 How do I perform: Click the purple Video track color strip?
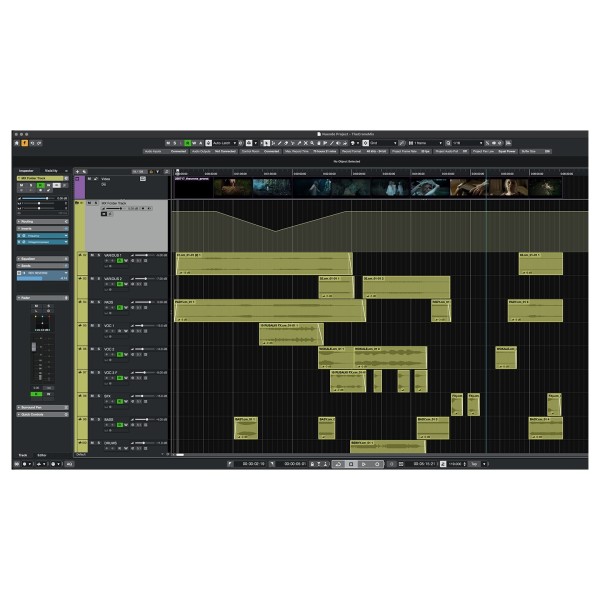(x=80, y=187)
